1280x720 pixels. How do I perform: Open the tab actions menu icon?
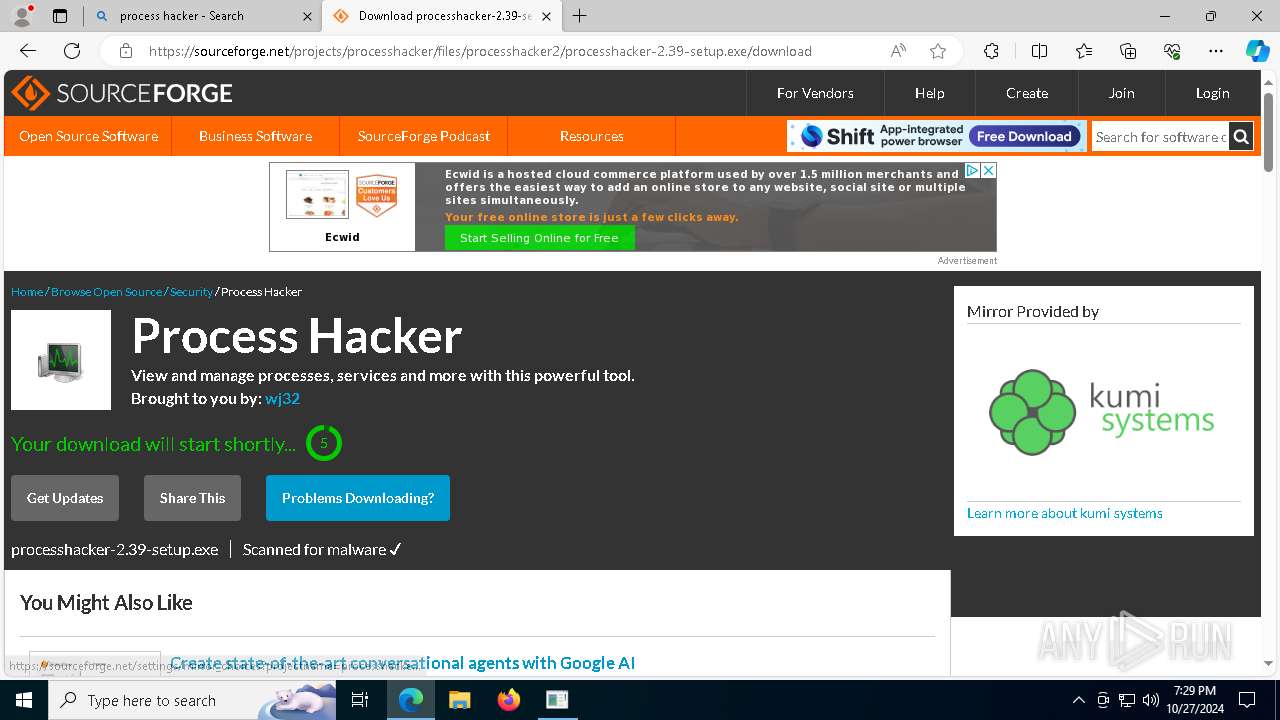click(60, 16)
